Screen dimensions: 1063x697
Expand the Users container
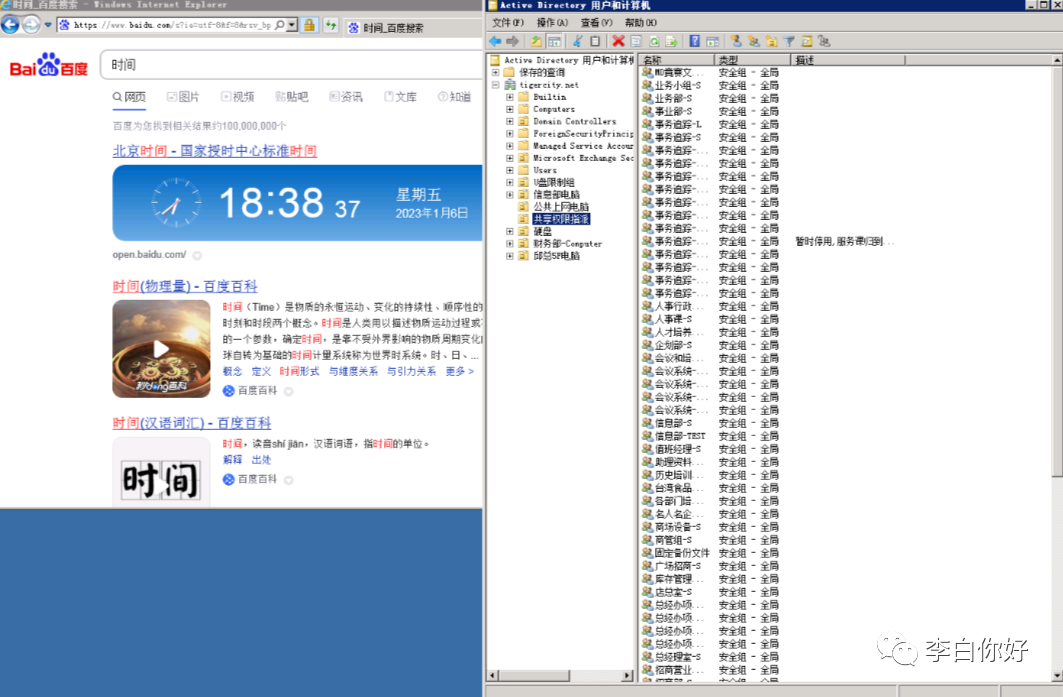click(510, 170)
